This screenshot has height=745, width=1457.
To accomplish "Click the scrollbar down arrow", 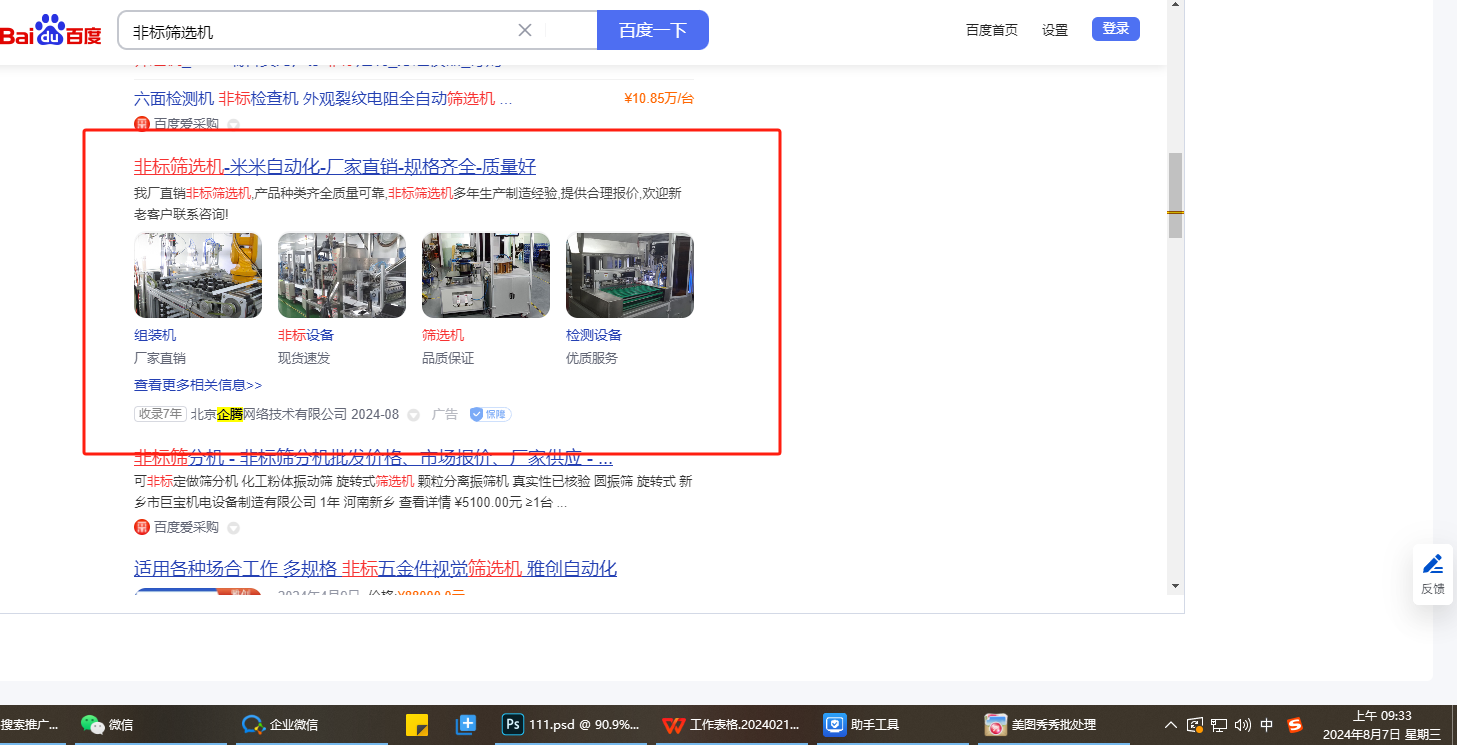I will (1176, 586).
